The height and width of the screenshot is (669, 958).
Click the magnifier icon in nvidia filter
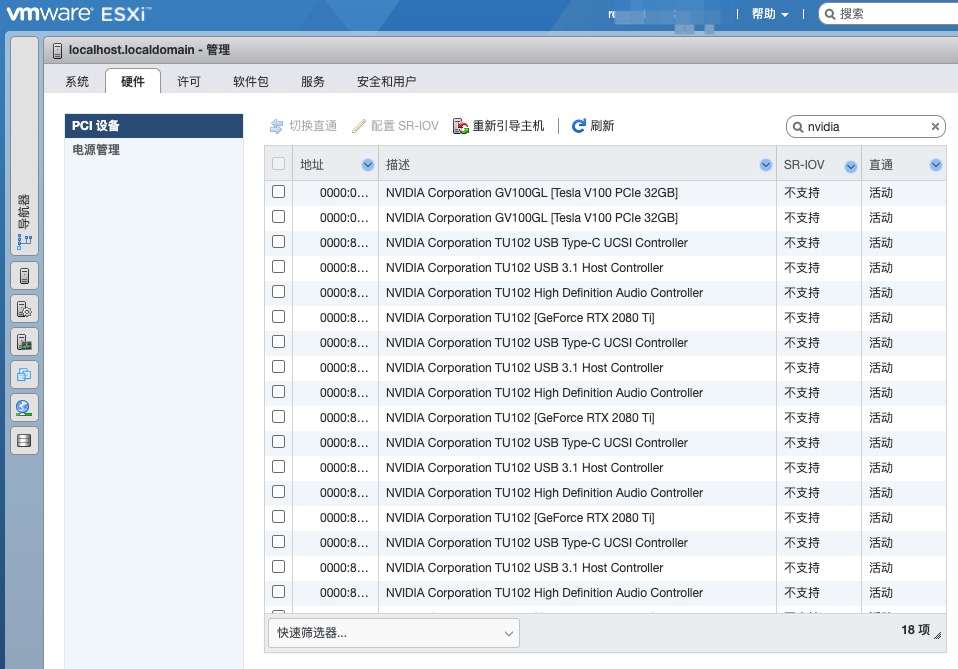798,127
